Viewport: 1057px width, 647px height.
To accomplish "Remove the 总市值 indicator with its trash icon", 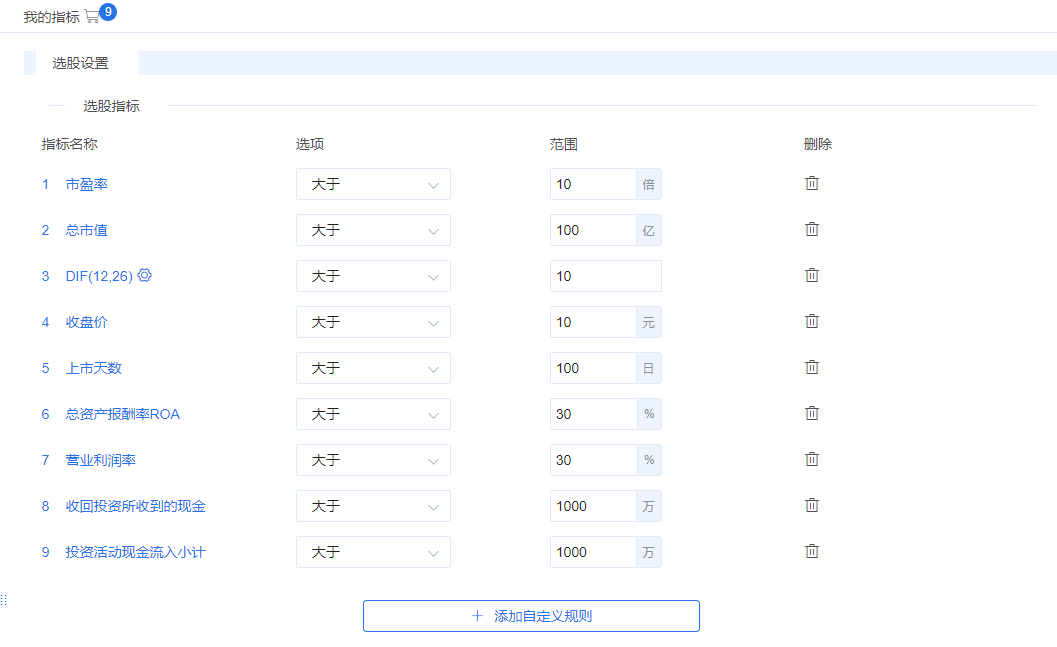I will pyautogui.click(x=811, y=229).
